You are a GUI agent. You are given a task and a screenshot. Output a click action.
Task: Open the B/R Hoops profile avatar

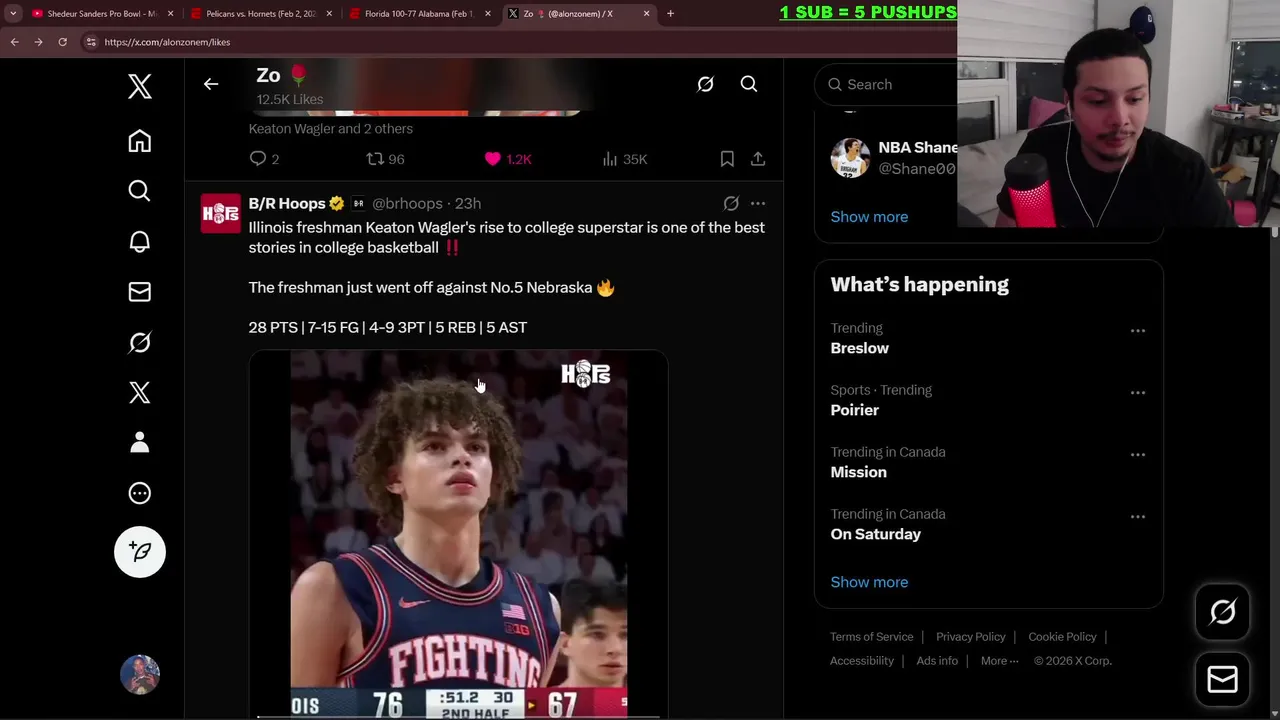(x=221, y=213)
